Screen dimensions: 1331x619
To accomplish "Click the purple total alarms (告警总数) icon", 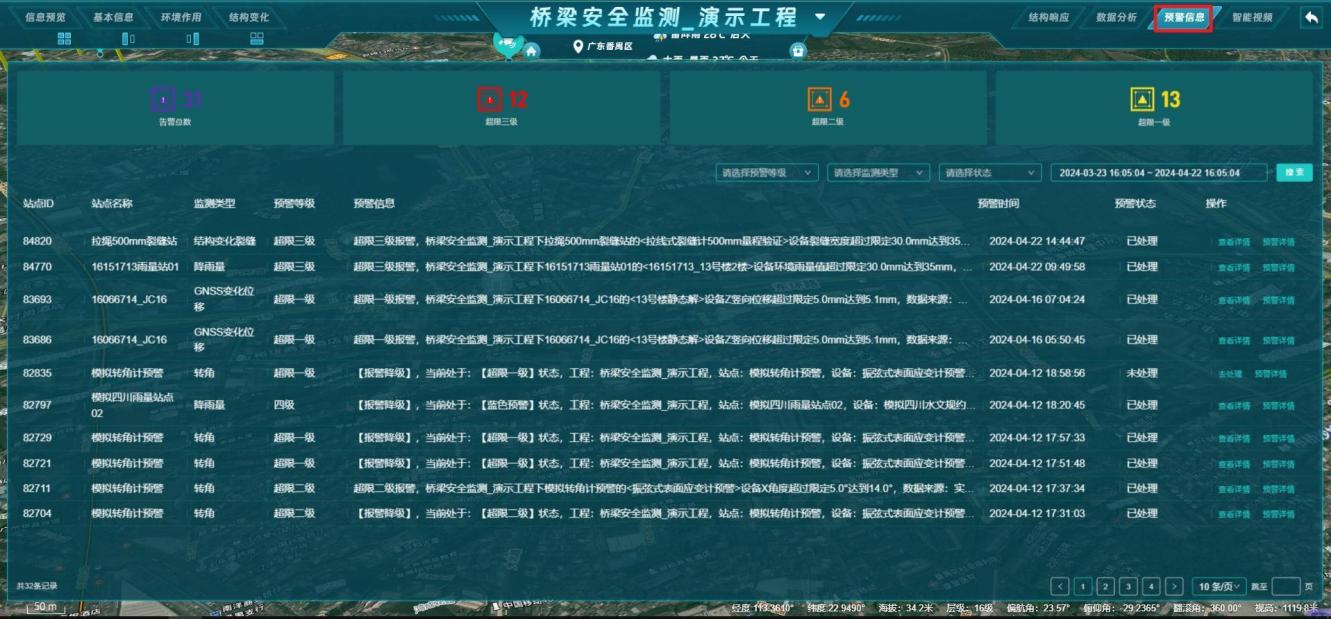I will click(162, 99).
